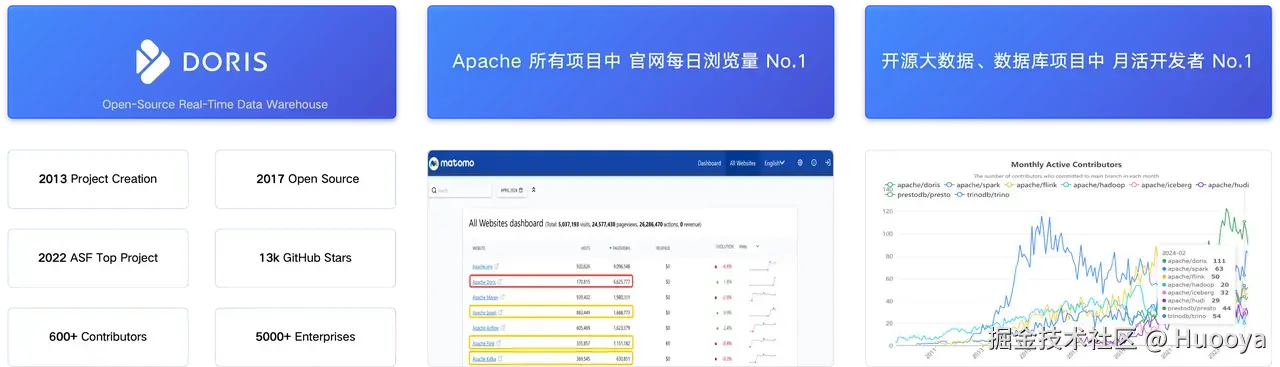Image resolution: width=1280 pixels, height=367 pixels.
Task: Click the sign-in arrow icon in the Matomo header
Action: coord(828,162)
